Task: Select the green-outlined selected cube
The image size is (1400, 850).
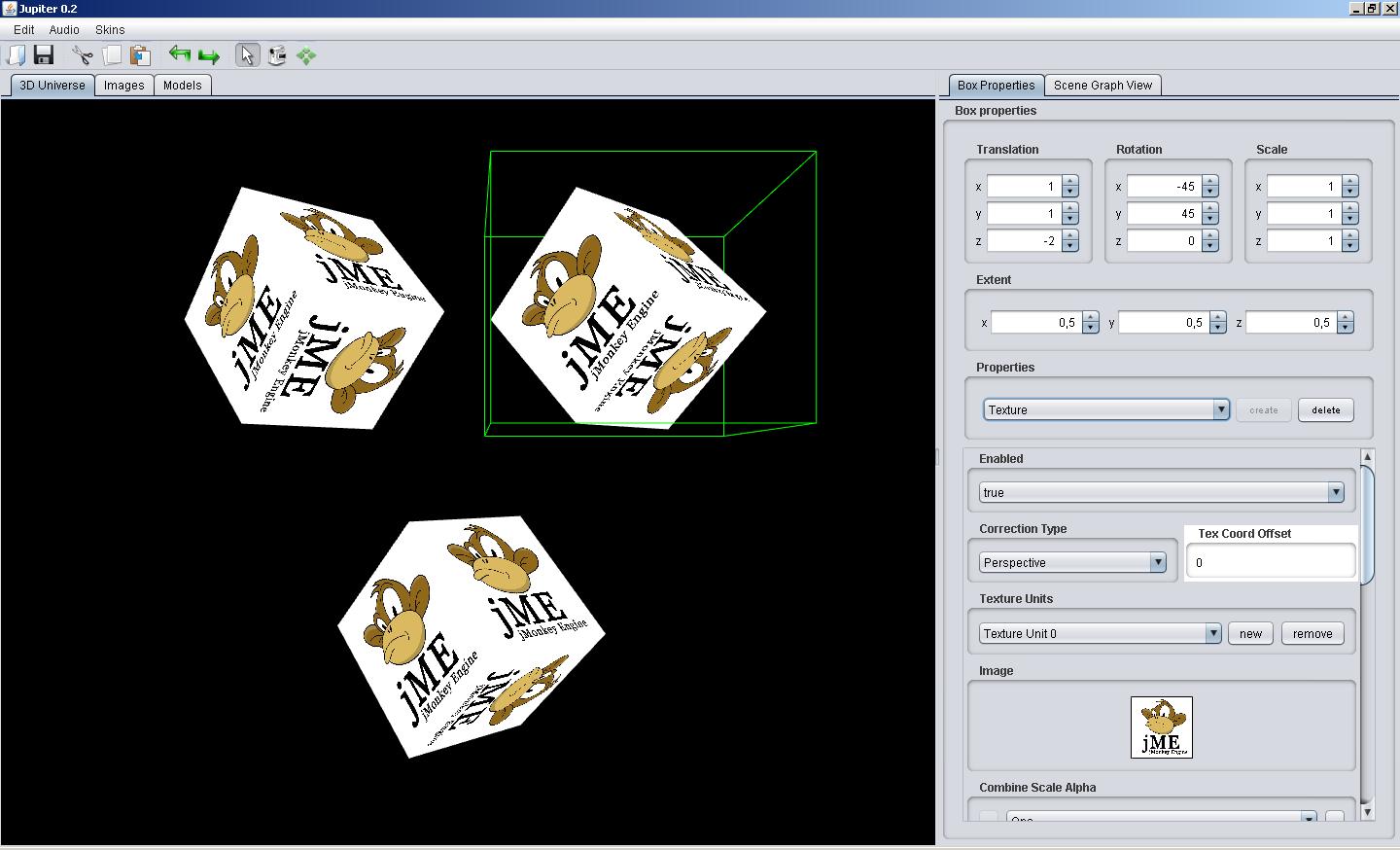Action: point(628,307)
